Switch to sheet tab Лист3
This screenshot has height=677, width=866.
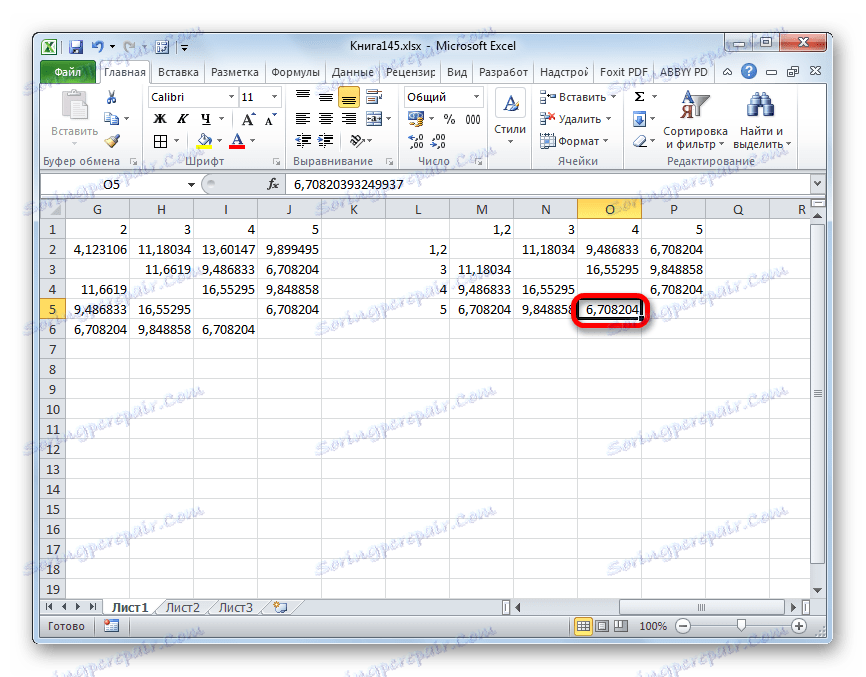[x=235, y=607]
